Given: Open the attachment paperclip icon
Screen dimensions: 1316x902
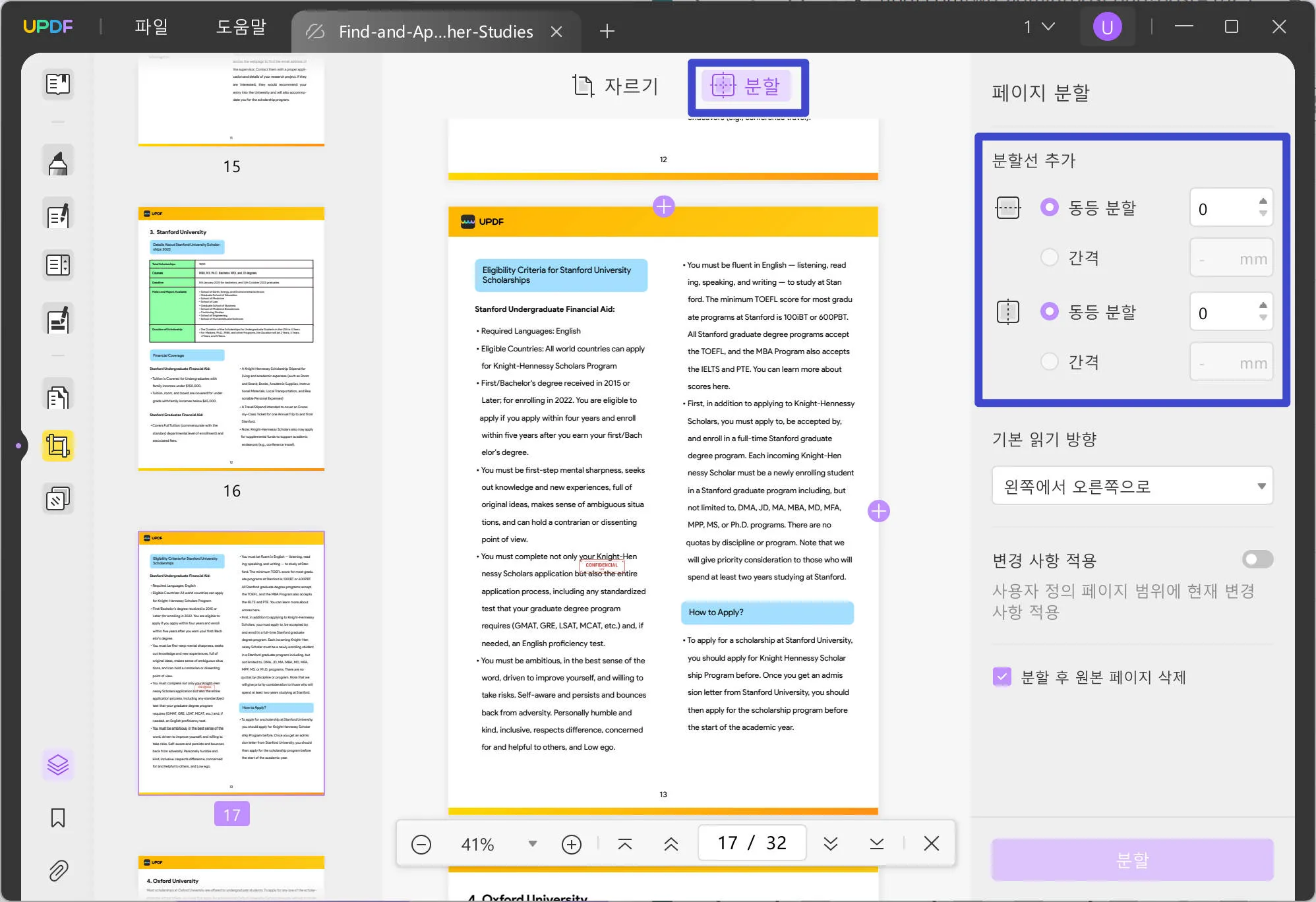Looking at the screenshot, I should coord(58,870).
